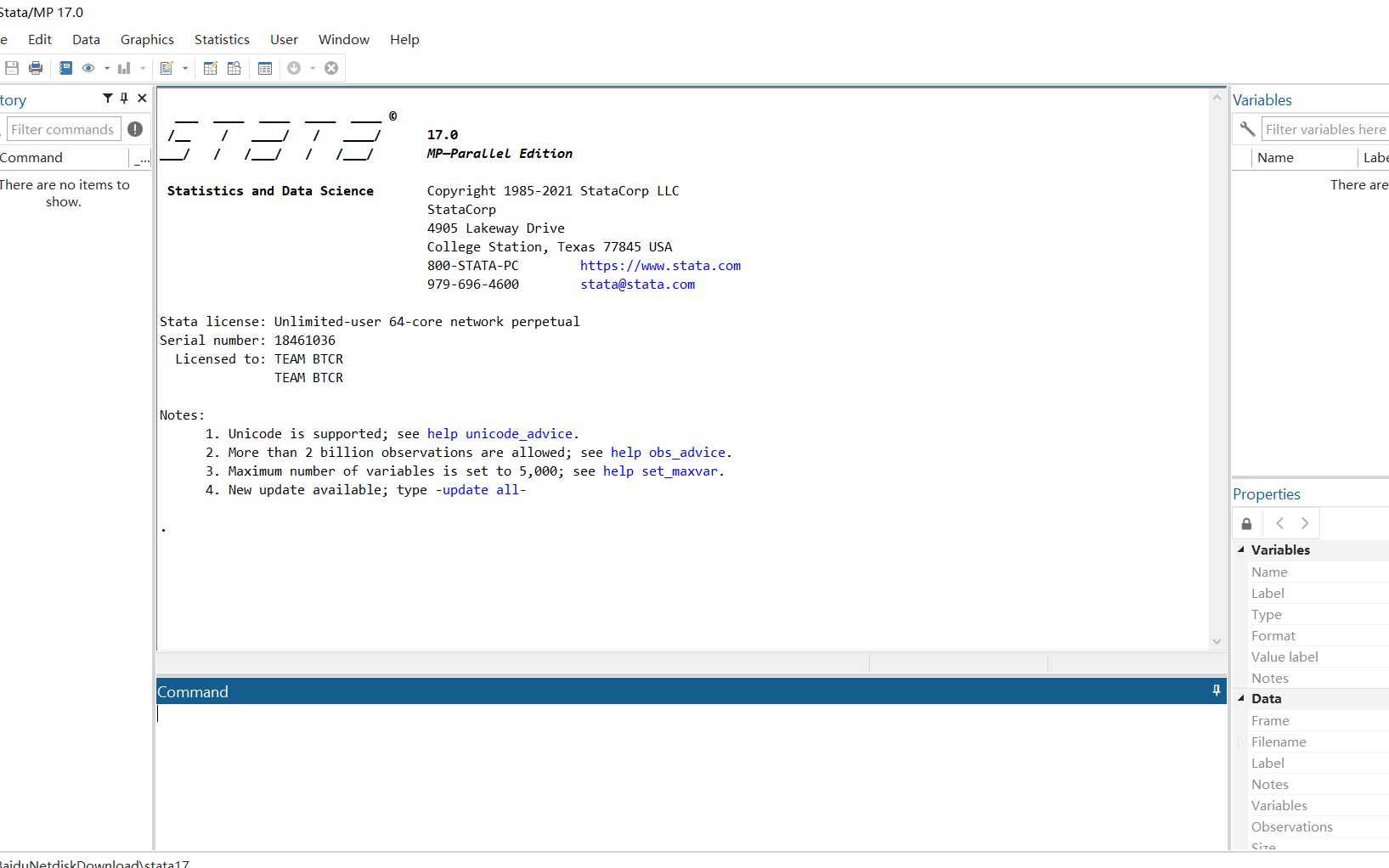Screen dimensions: 1389x868
Task: Open the Do-file Editor
Action: point(170,68)
